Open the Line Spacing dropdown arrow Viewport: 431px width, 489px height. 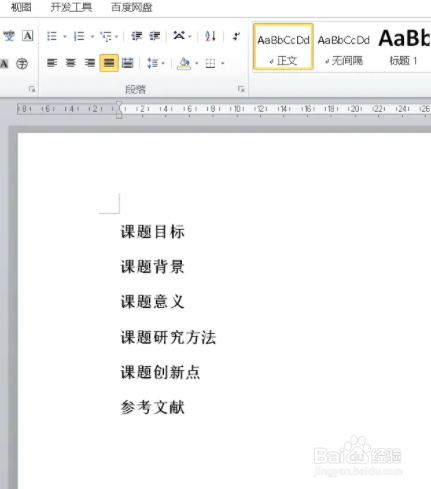(x=163, y=63)
